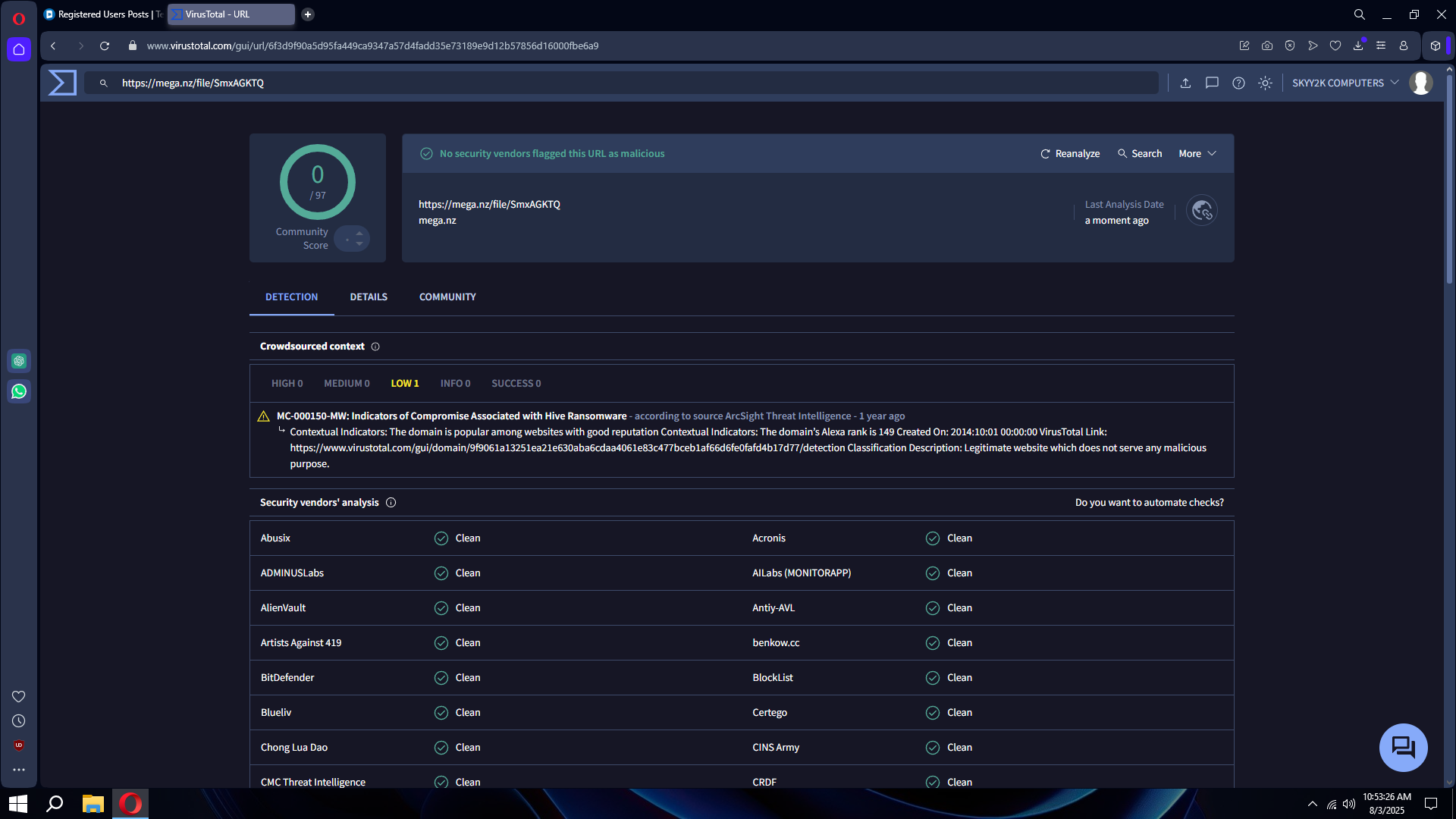The height and width of the screenshot is (819, 1456).
Task: Open a new browser tab
Action: [308, 14]
